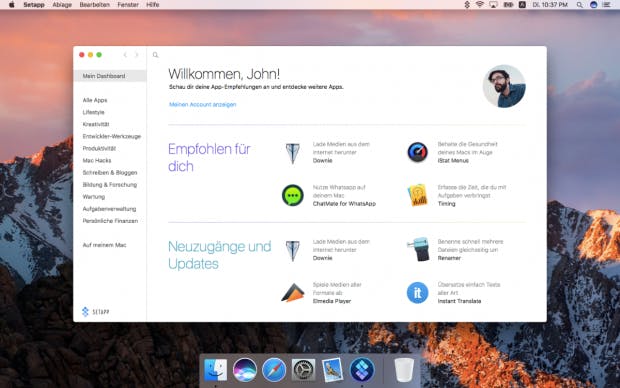The image size is (620, 388).
Task: Open Notification Center icon in menu bar
Action: tap(606, 5)
